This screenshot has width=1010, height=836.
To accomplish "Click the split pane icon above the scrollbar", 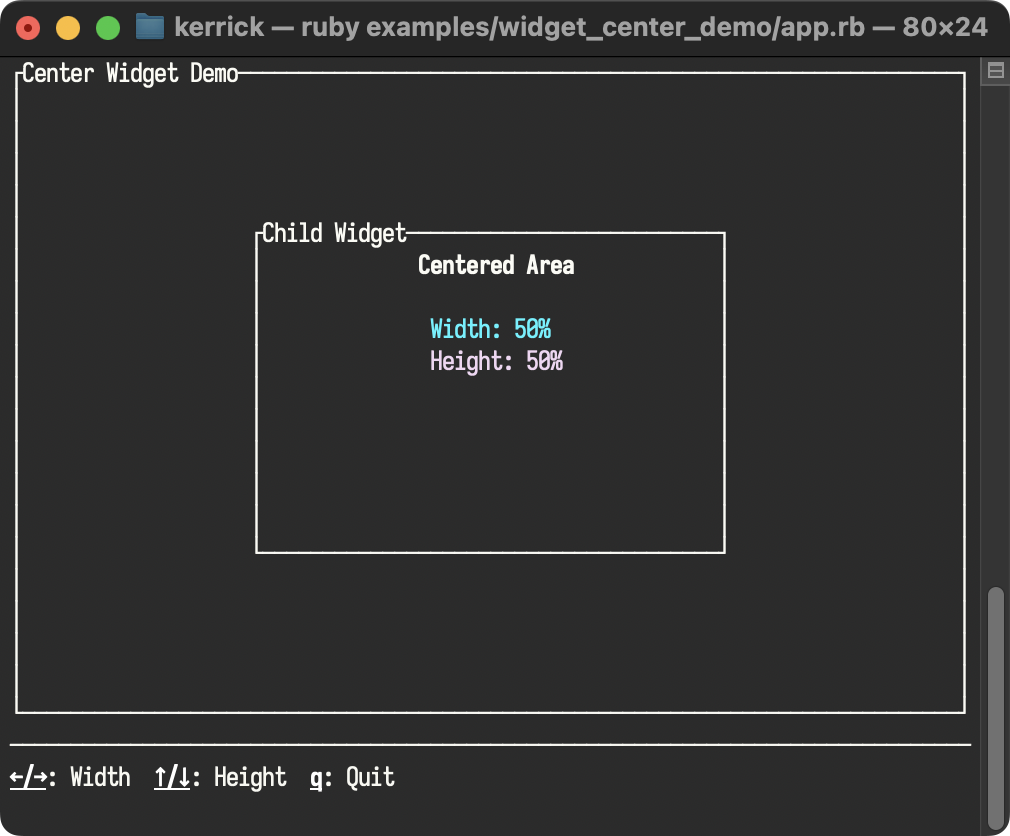I will (x=995, y=70).
